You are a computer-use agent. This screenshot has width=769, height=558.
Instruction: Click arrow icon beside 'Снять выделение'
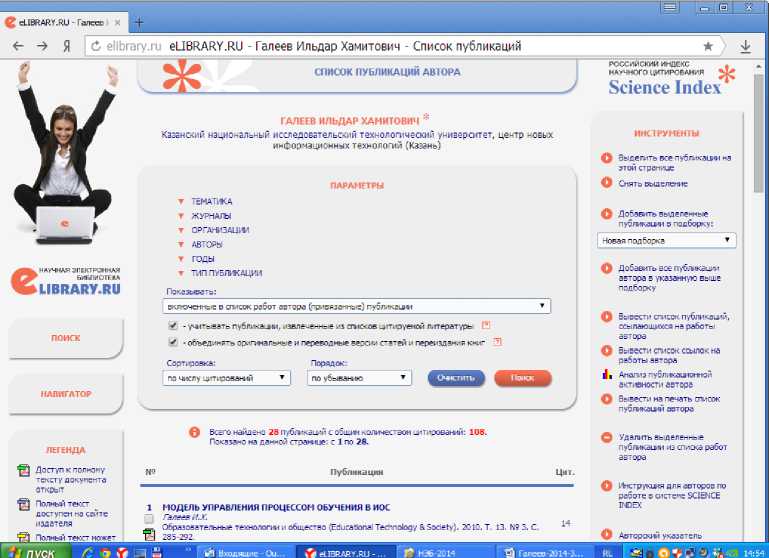click(x=607, y=182)
